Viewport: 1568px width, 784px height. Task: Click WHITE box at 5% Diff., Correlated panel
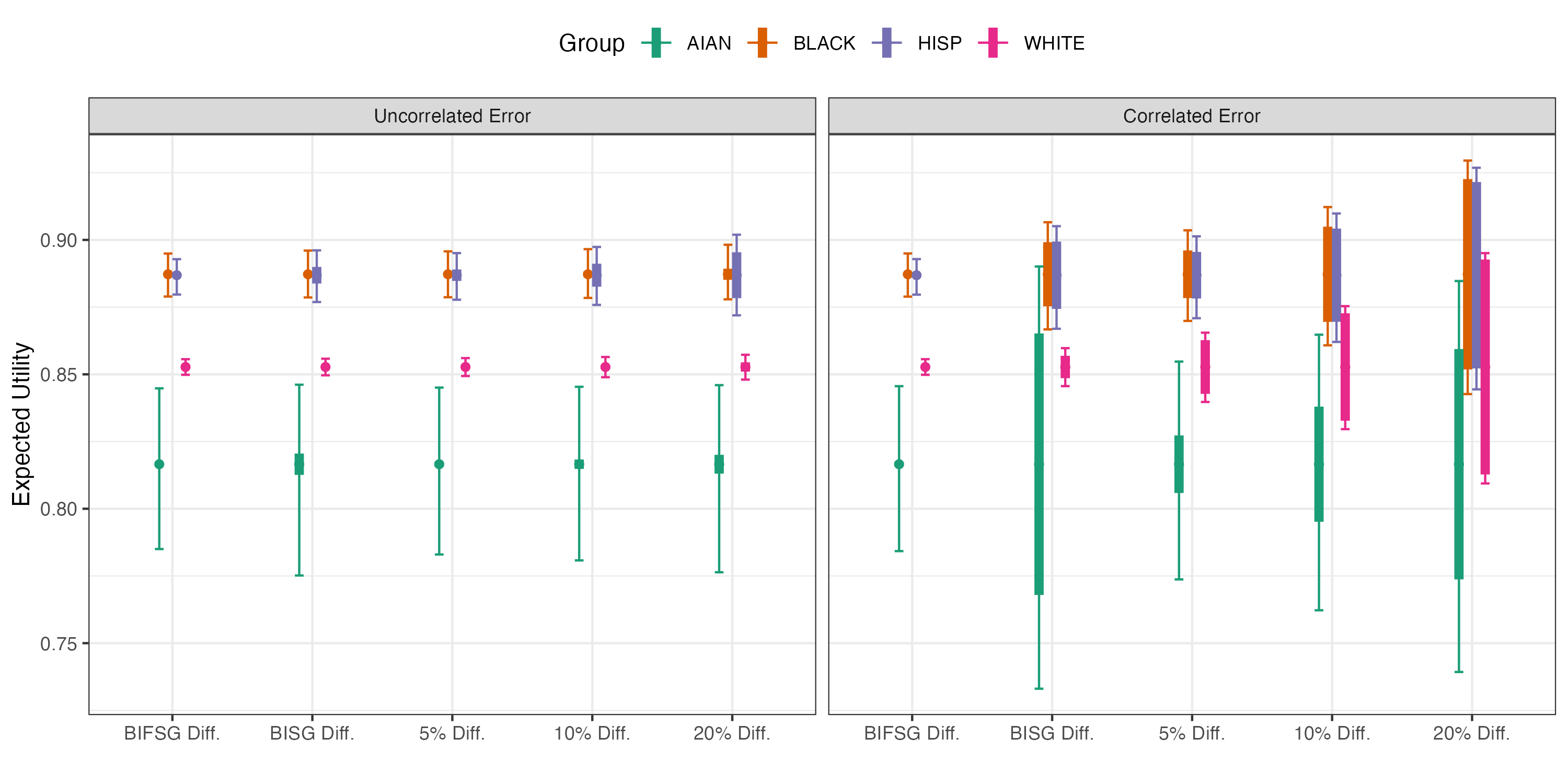pyautogui.click(x=1205, y=367)
